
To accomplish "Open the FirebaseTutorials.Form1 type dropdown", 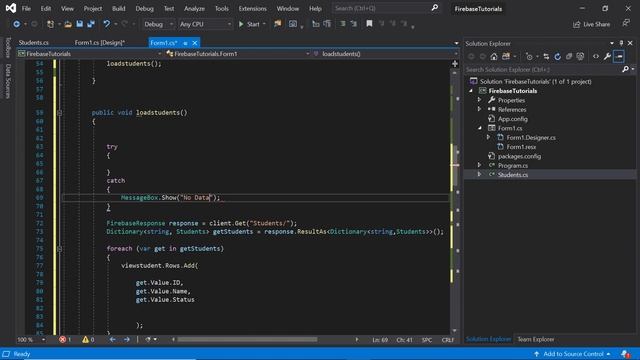I will [238, 54].
